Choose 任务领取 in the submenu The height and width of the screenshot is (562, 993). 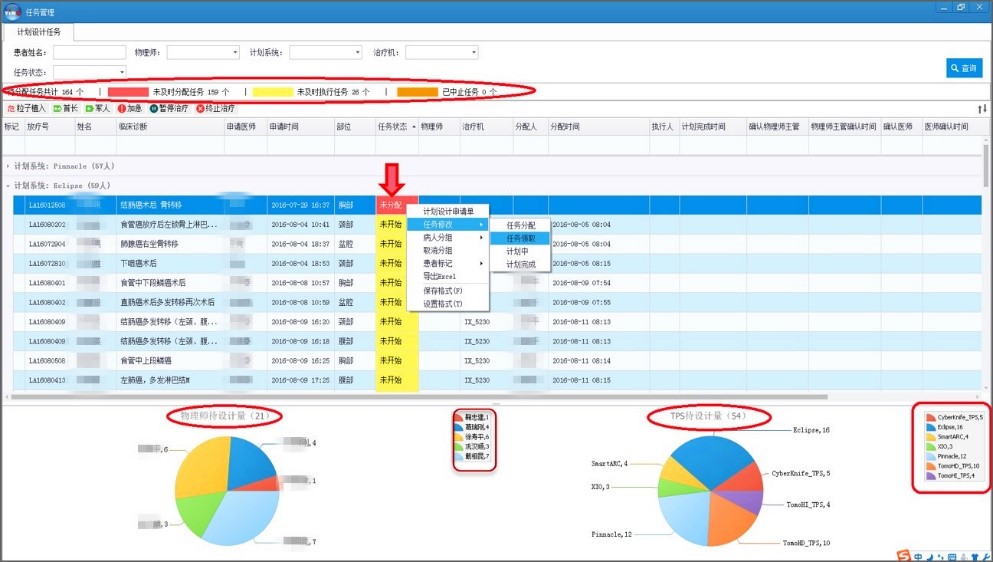click(520, 238)
